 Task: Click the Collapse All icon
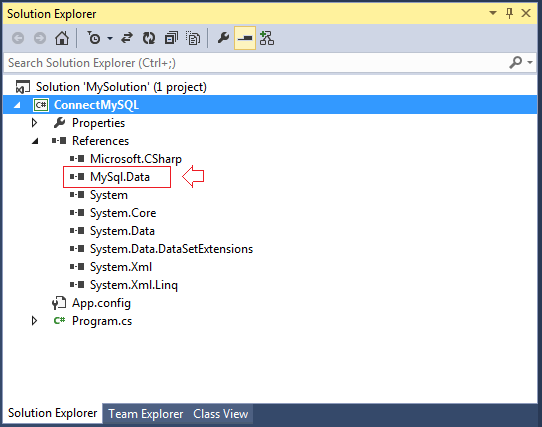[171, 38]
